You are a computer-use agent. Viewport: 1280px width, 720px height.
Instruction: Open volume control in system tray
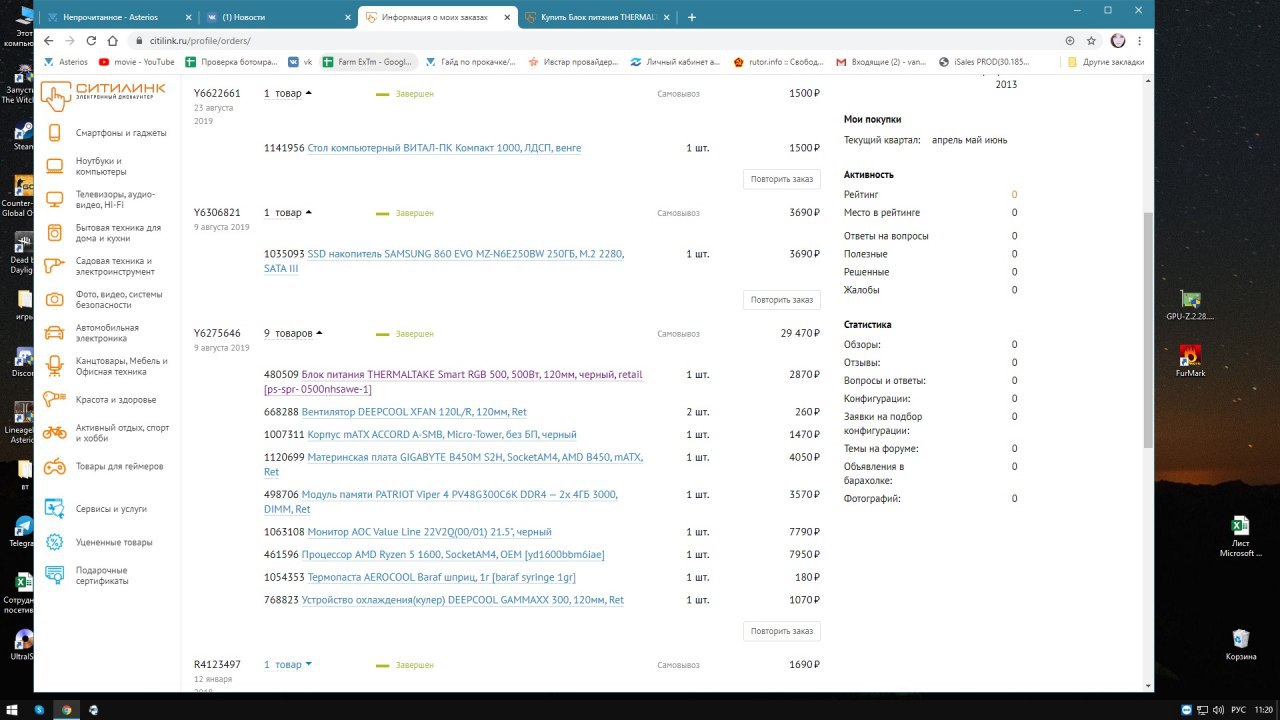point(1217,709)
